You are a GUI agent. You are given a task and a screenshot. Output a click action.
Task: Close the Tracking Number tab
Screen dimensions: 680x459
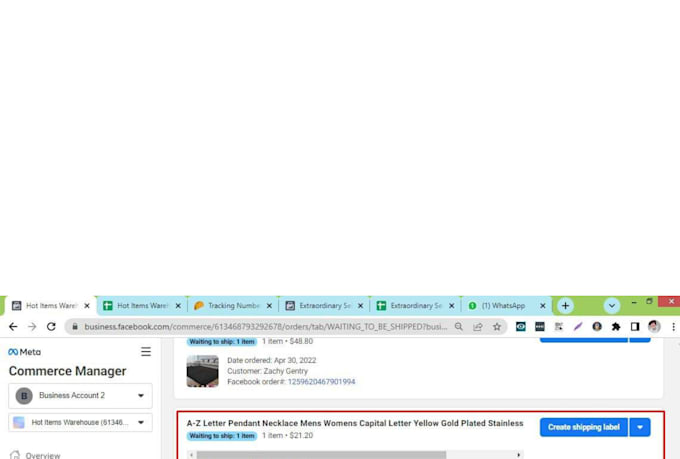click(x=269, y=306)
